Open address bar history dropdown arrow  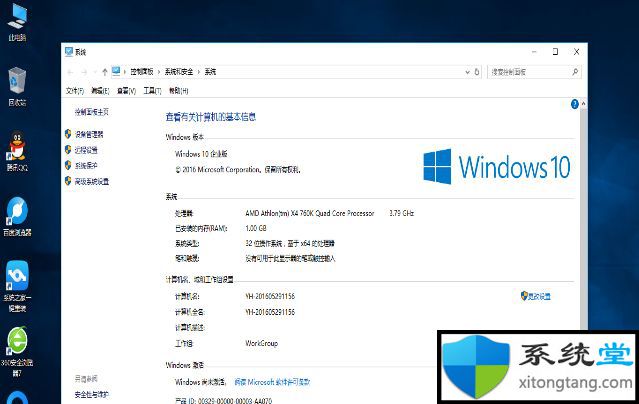coord(467,72)
